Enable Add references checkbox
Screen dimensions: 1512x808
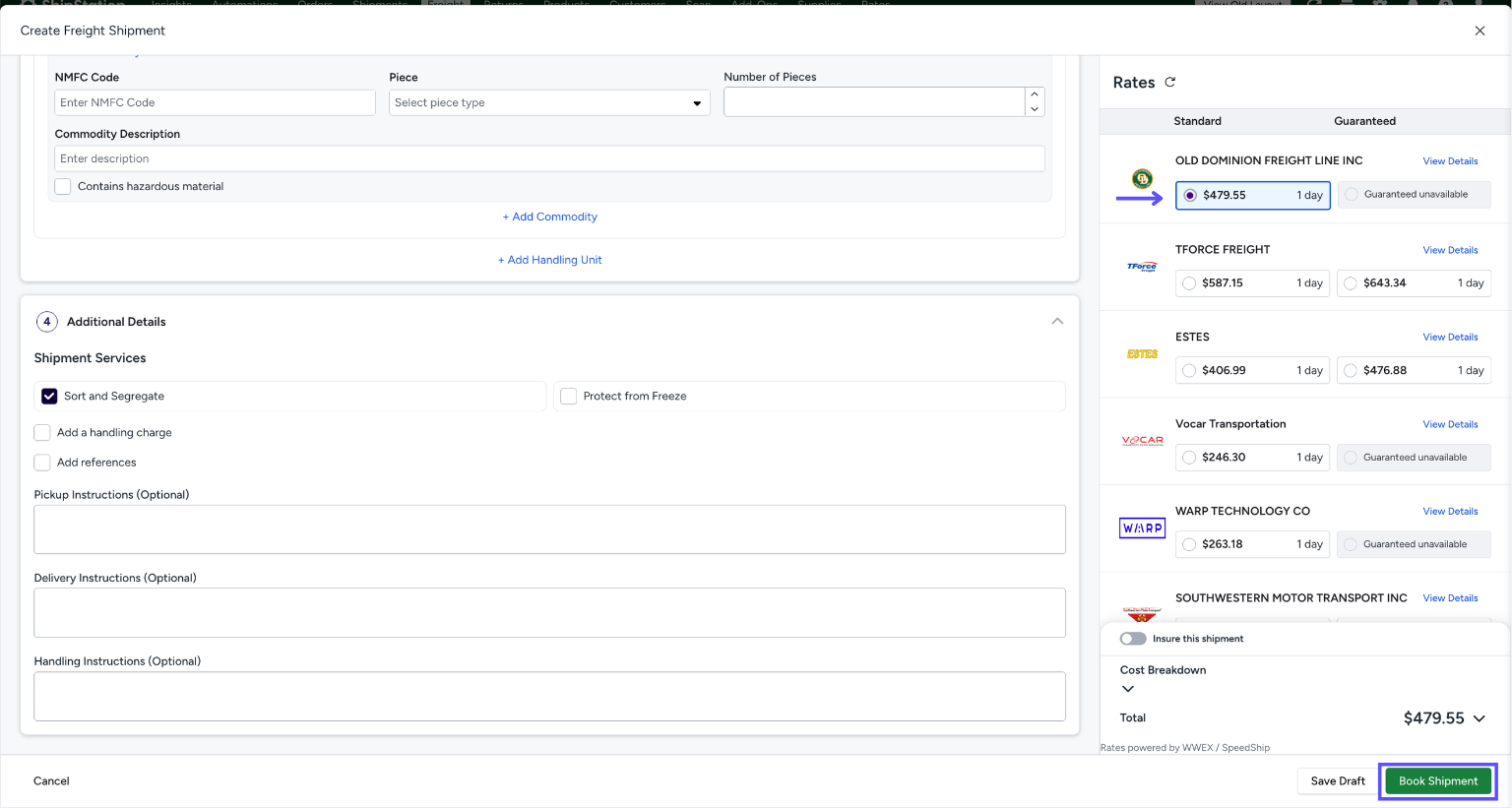[42, 462]
